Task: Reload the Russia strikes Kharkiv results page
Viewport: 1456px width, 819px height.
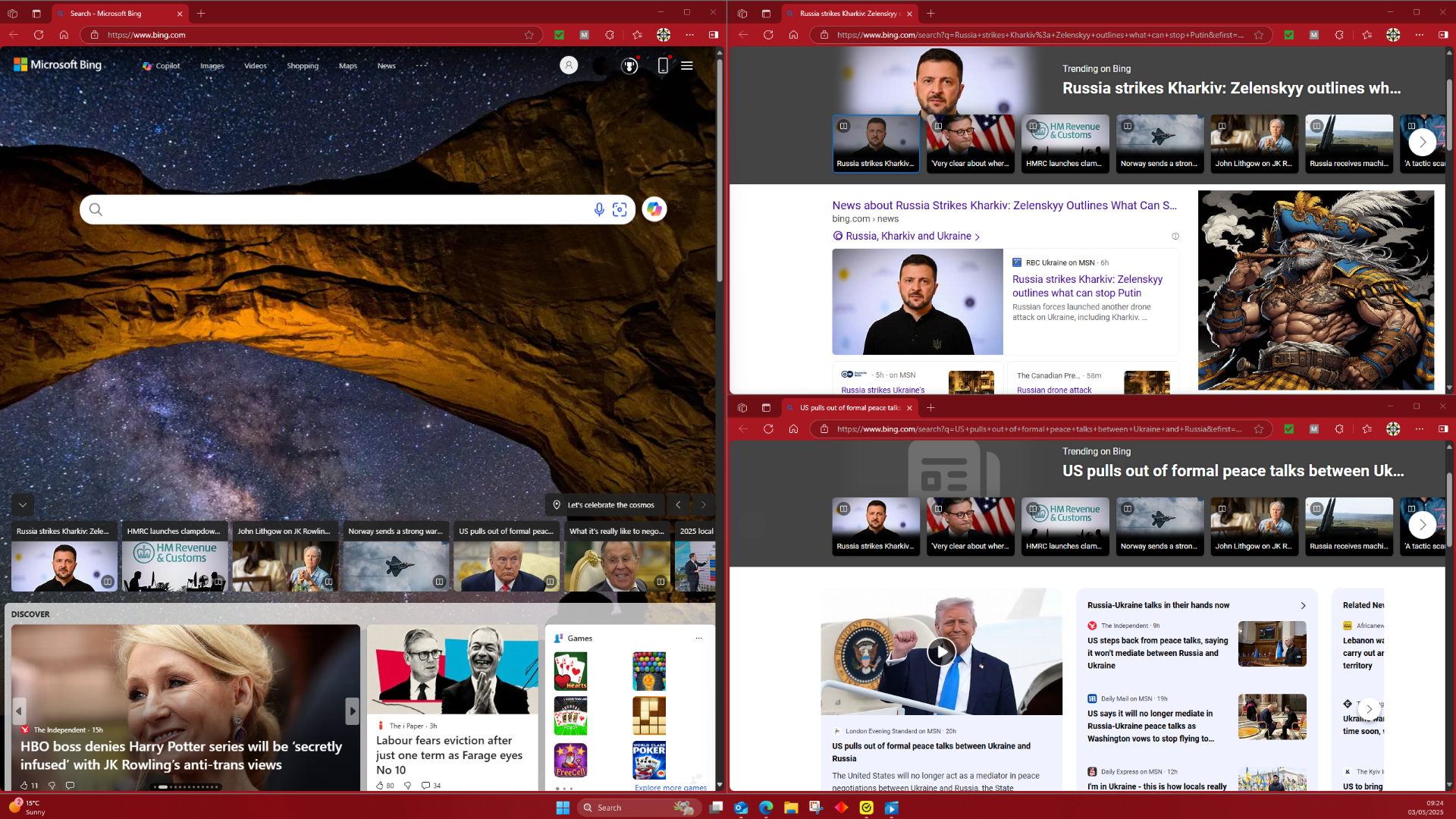Action: pyautogui.click(x=768, y=35)
